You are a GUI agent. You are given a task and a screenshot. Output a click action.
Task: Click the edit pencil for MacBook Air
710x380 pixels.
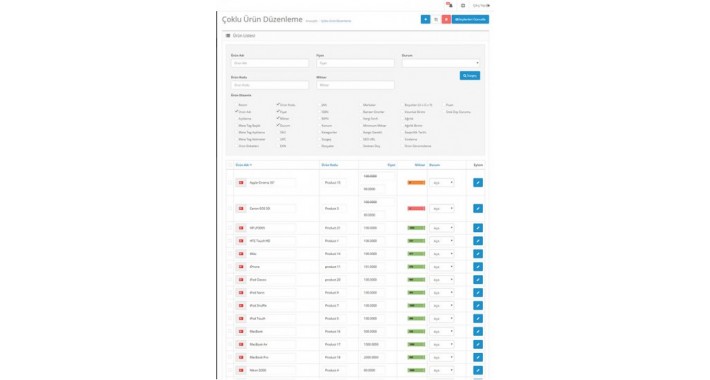point(478,344)
